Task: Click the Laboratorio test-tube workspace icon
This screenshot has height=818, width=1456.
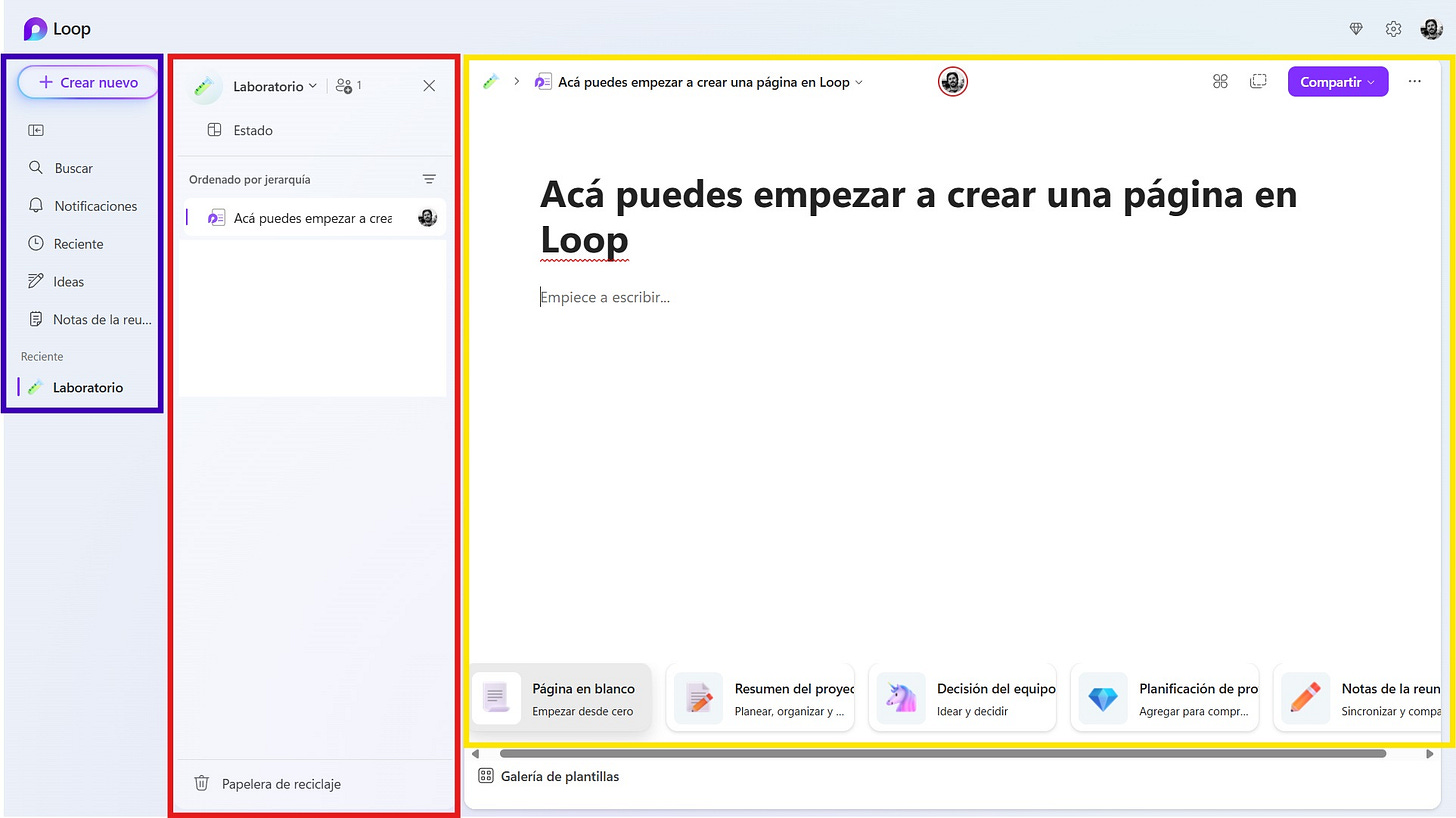Action: click(206, 87)
